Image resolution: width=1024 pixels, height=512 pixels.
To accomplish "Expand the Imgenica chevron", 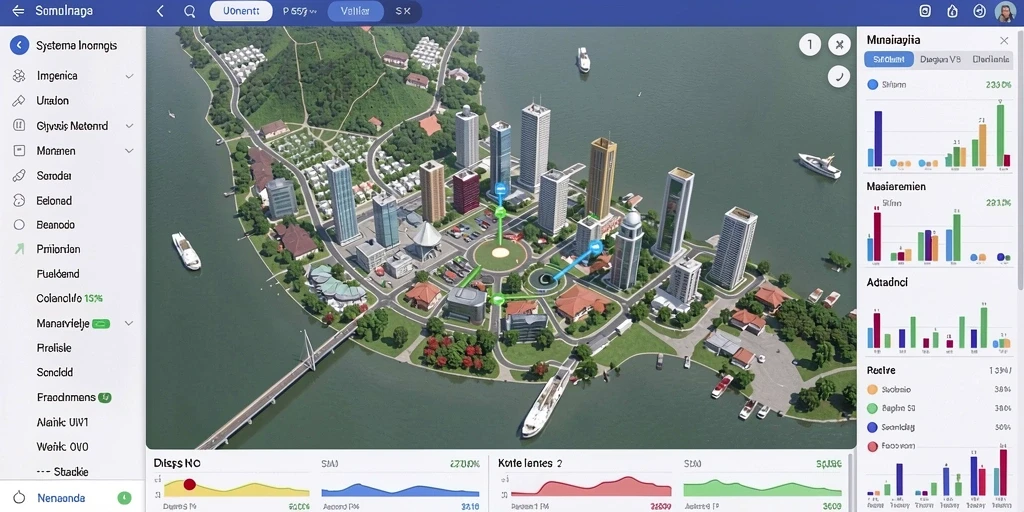I will click(x=129, y=76).
